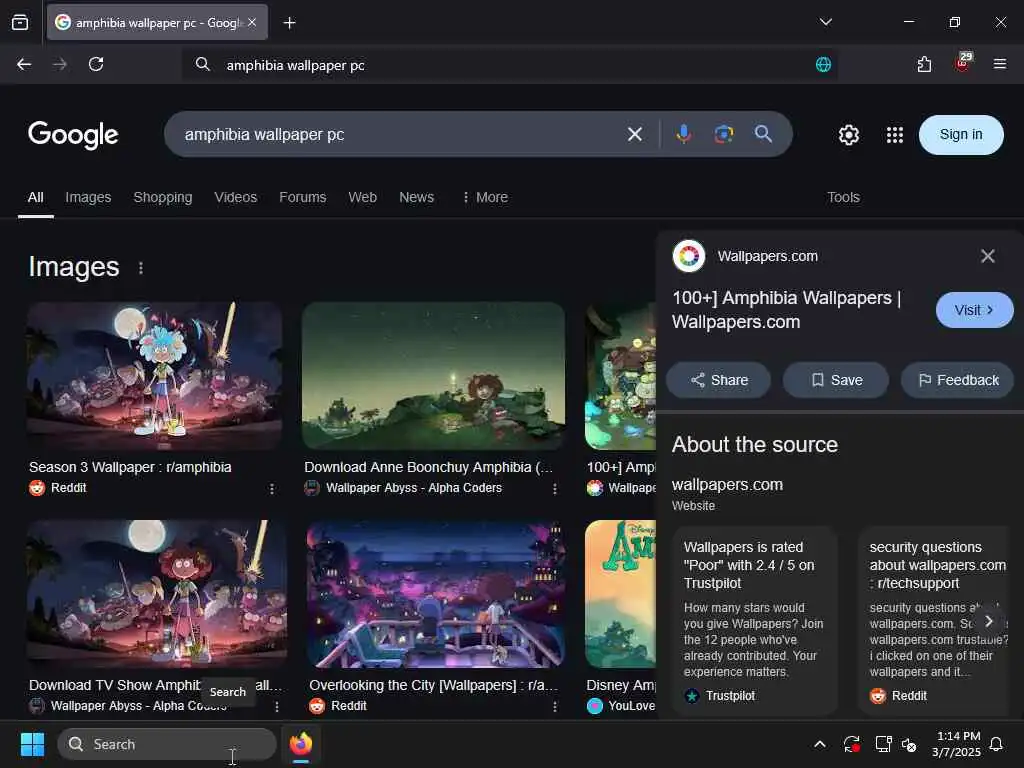Open the Tools search options
Viewport: 1024px width, 768px height.
843,197
